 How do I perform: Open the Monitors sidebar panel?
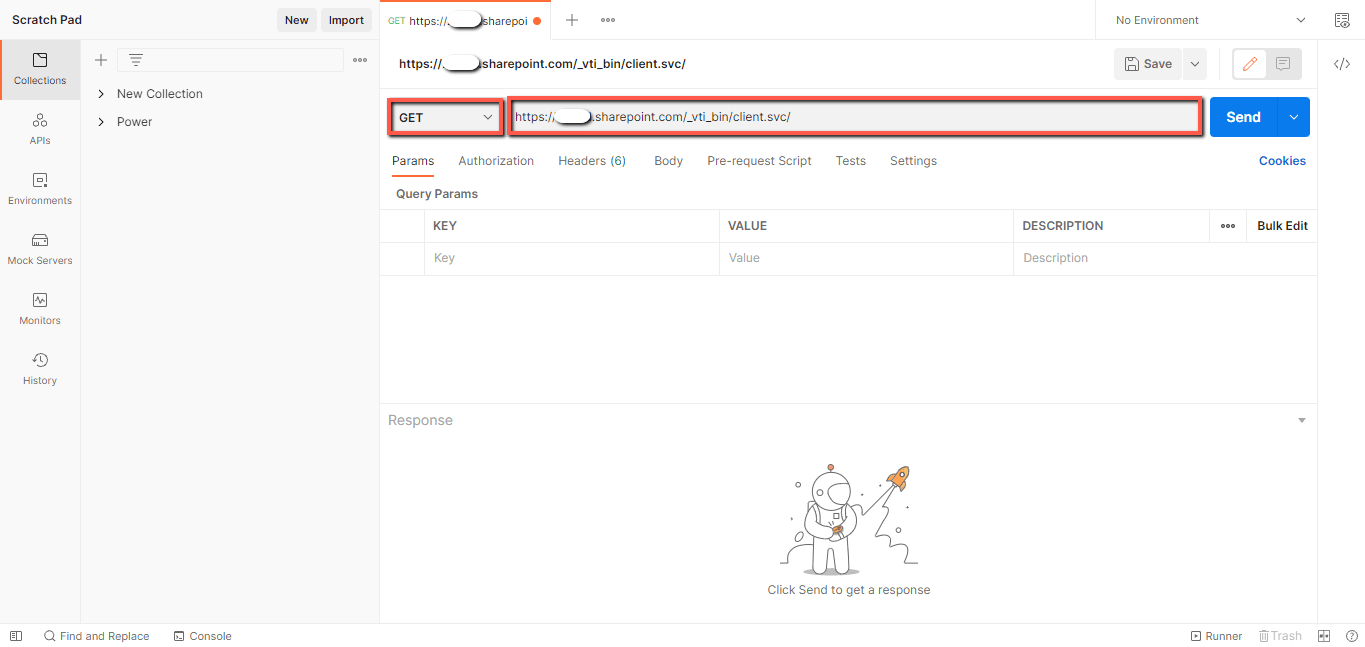40,309
